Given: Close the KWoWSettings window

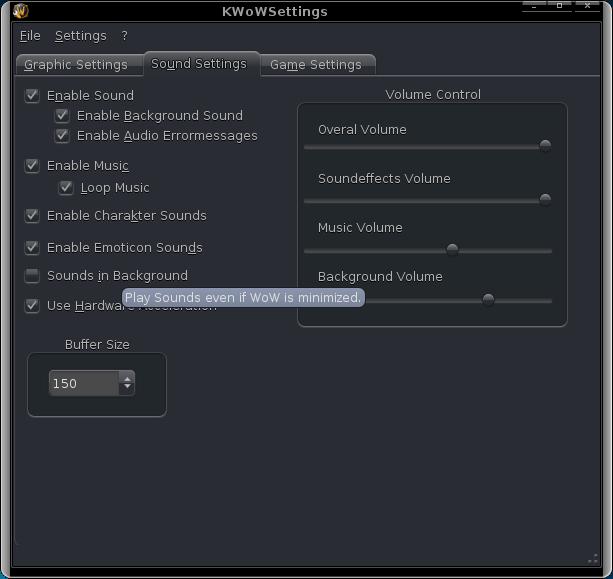Looking at the screenshot, I should pyautogui.click(x=587, y=6).
